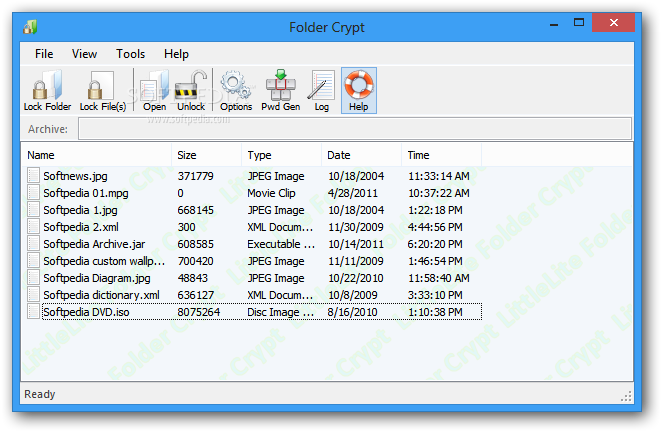The width and height of the screenshot is (662, 432).
Task: Select the Softpedia Archive.jar file name
Action: point(94,244)
